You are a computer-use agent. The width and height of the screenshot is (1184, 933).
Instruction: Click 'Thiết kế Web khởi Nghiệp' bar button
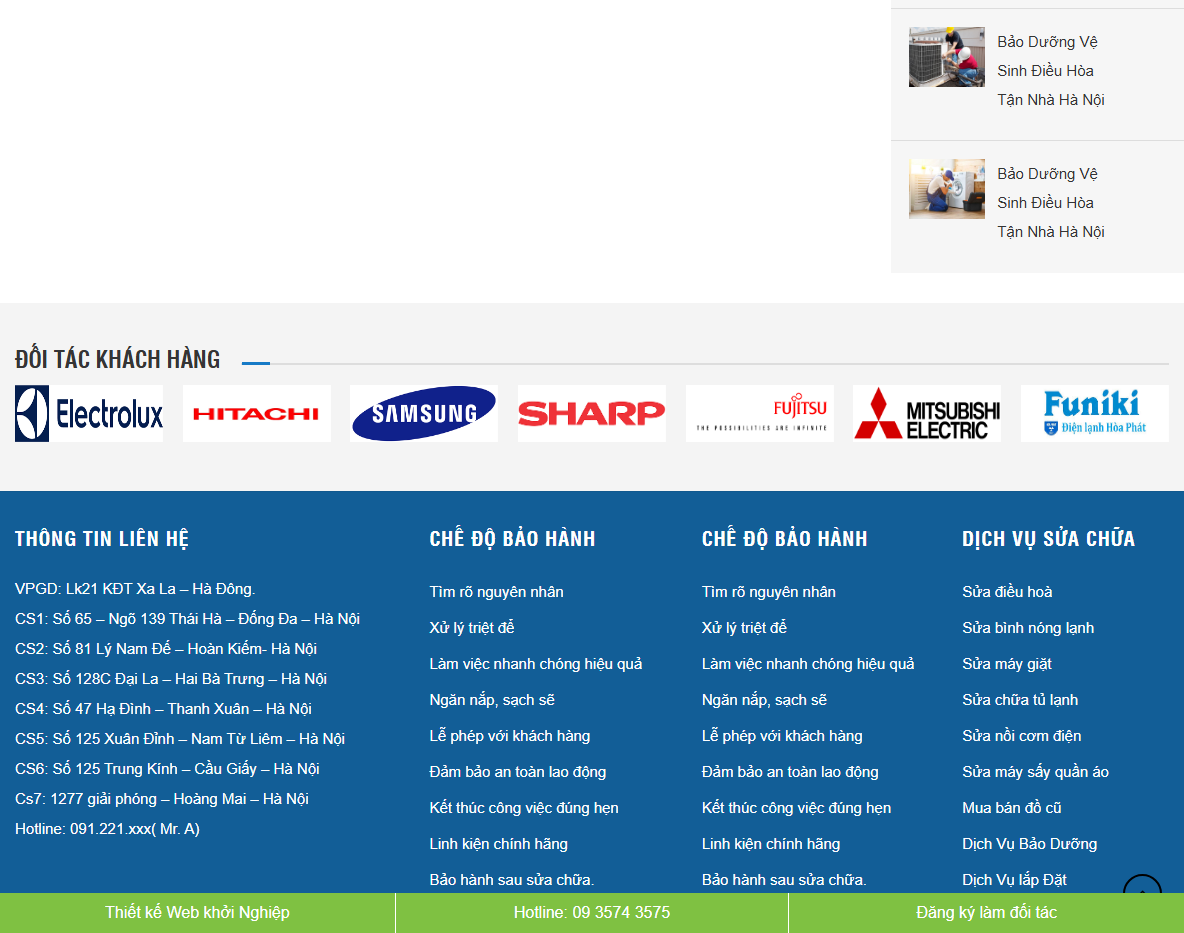pos(197,913)
